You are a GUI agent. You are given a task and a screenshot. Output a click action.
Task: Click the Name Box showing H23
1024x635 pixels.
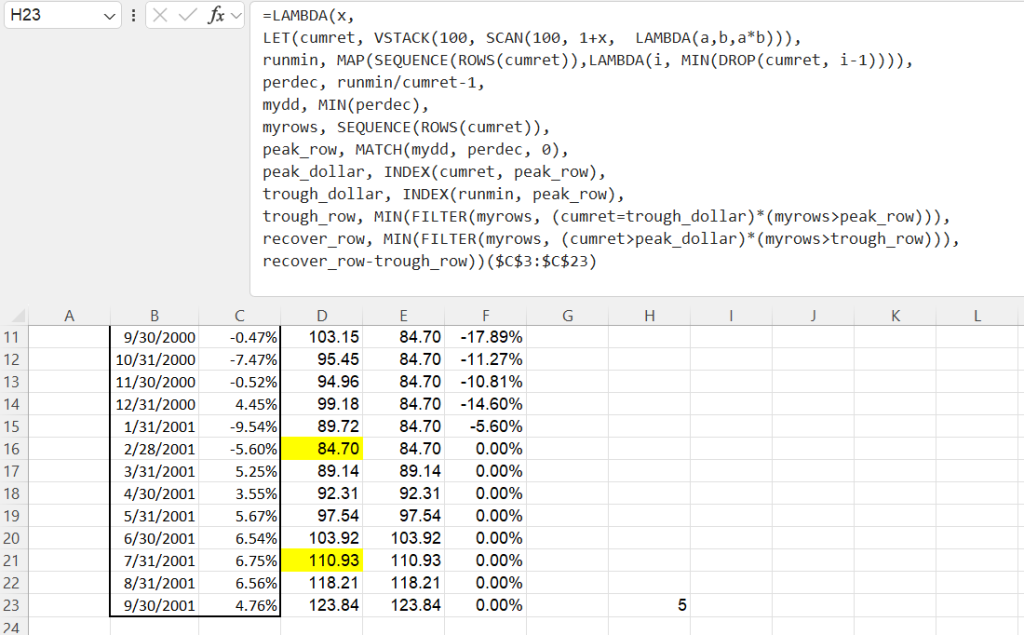point(50,17)
